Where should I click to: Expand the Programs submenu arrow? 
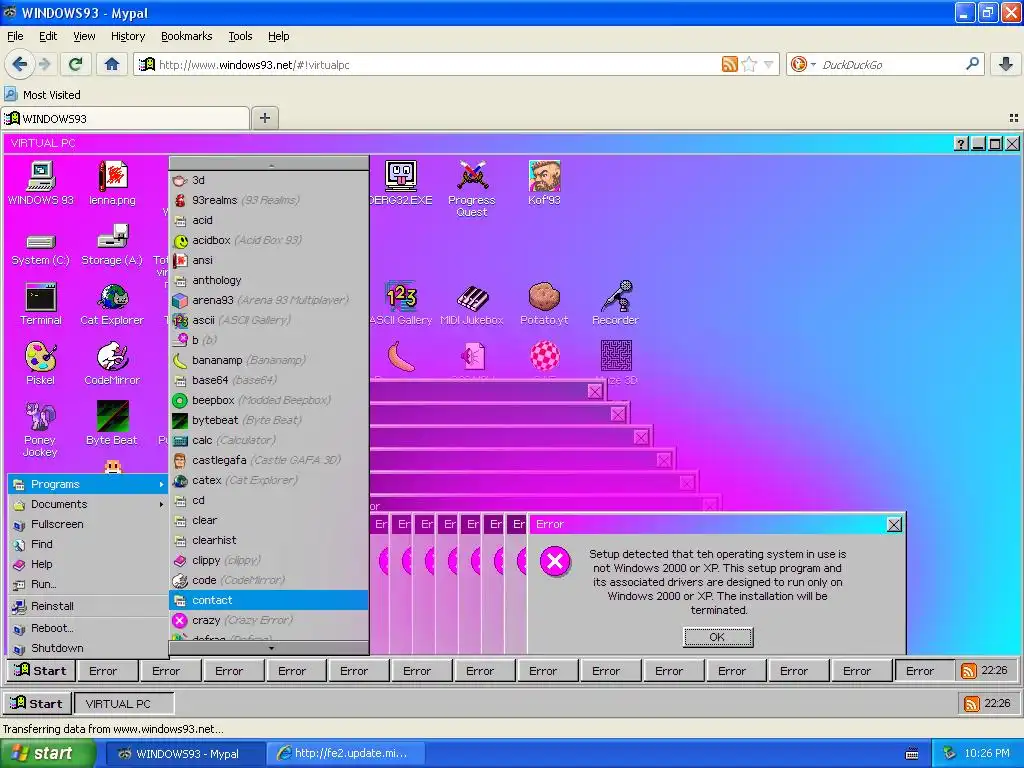pos(161,485)
